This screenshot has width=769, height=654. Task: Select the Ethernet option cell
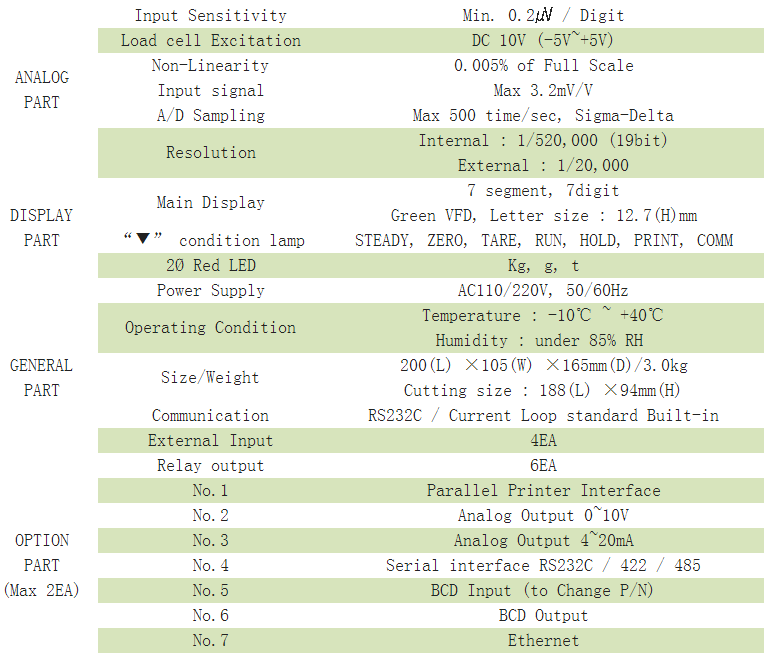pyautogui.click(x=543, y=640)
